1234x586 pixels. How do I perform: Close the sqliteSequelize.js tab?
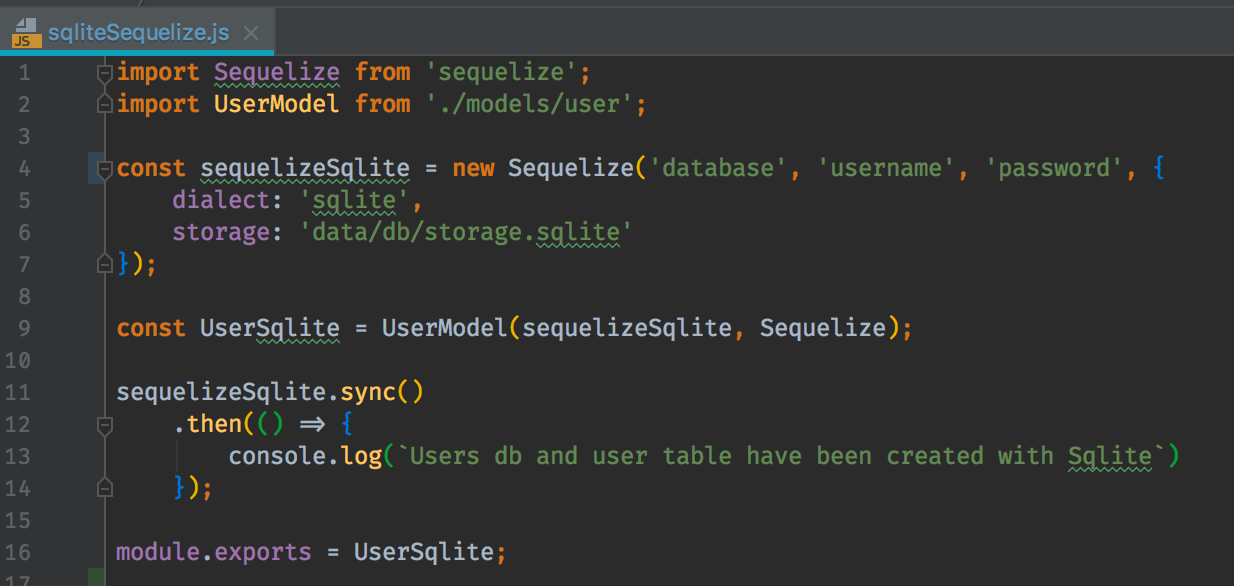tap(251, 33)
